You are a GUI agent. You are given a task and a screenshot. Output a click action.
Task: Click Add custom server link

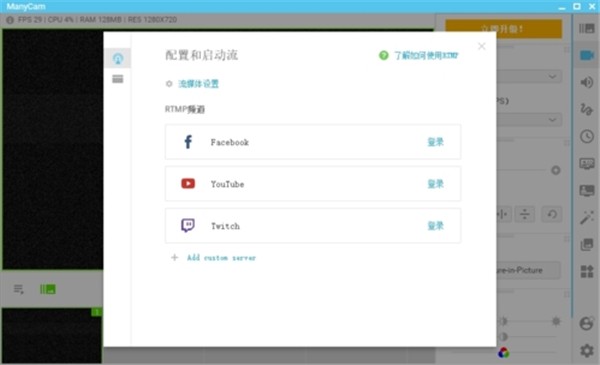click(221, 258)
